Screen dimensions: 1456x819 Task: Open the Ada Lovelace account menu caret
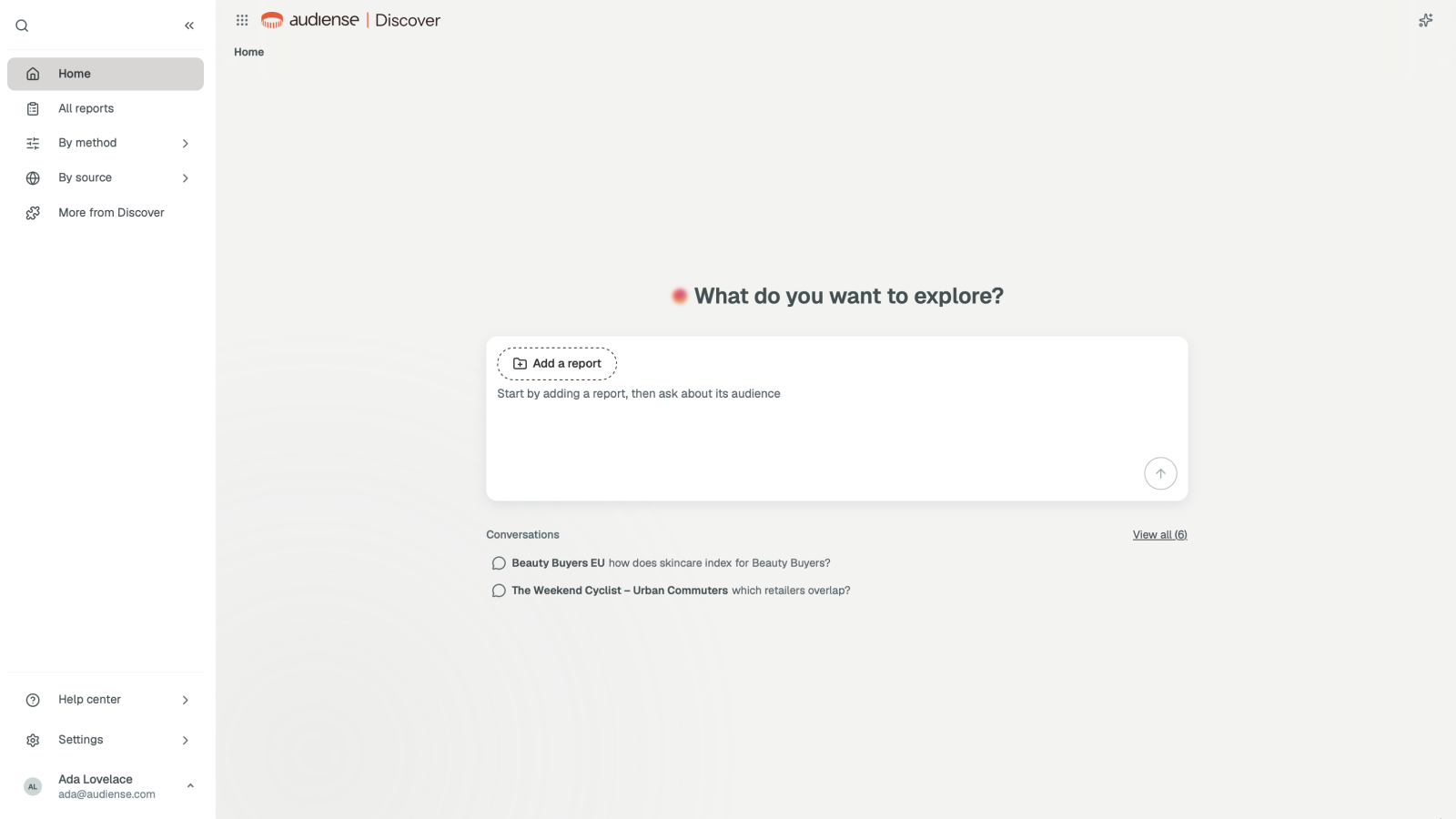pos(190,785)
